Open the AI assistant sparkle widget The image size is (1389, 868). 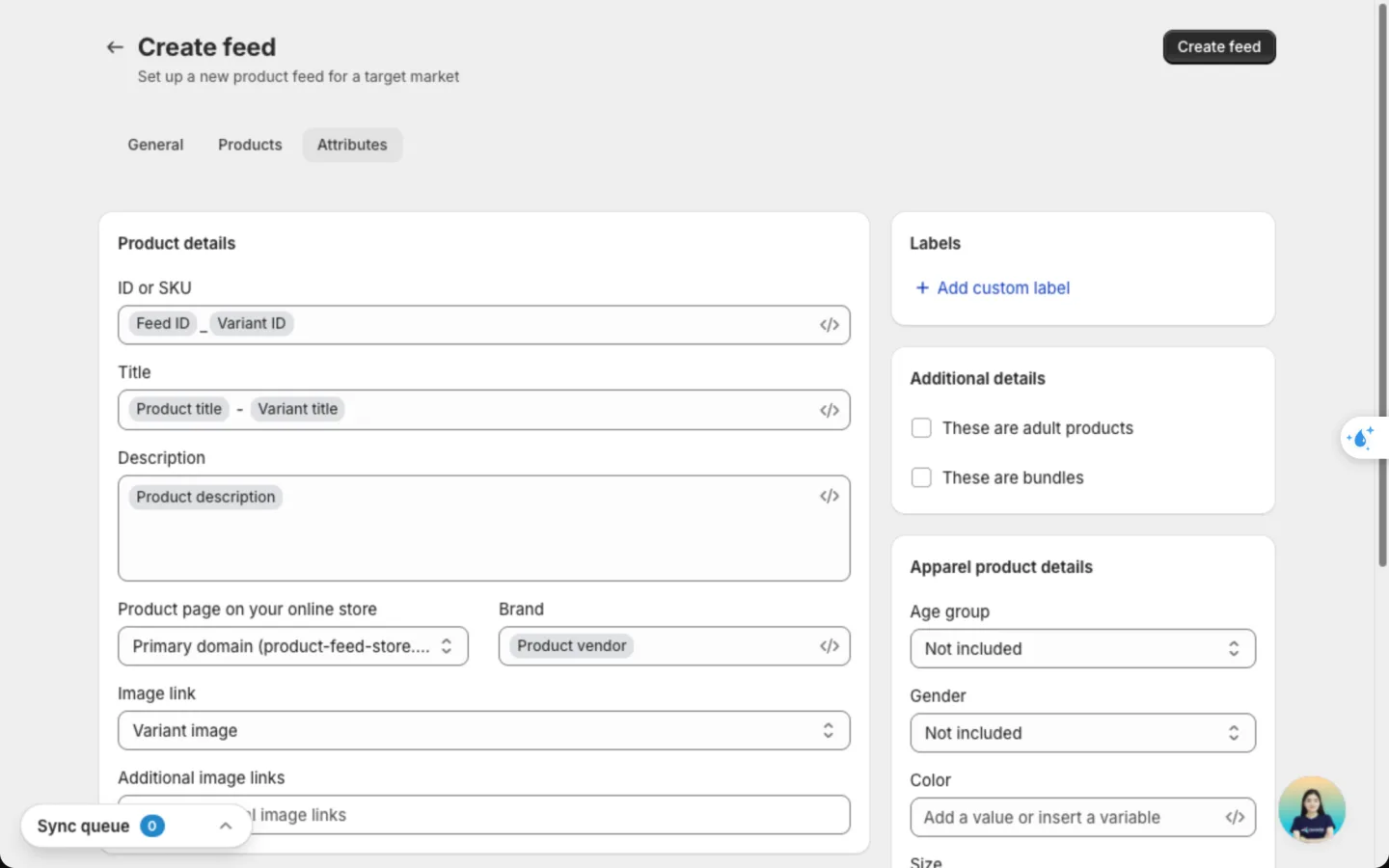tap(1361, 438)
